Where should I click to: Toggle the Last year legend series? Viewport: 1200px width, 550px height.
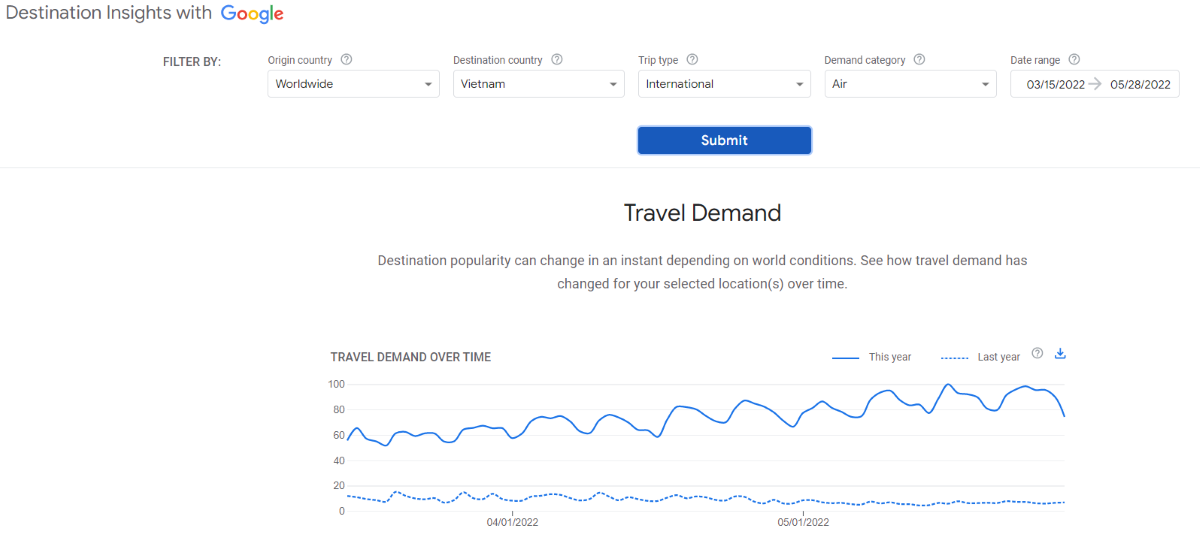(x=980, y=357)
